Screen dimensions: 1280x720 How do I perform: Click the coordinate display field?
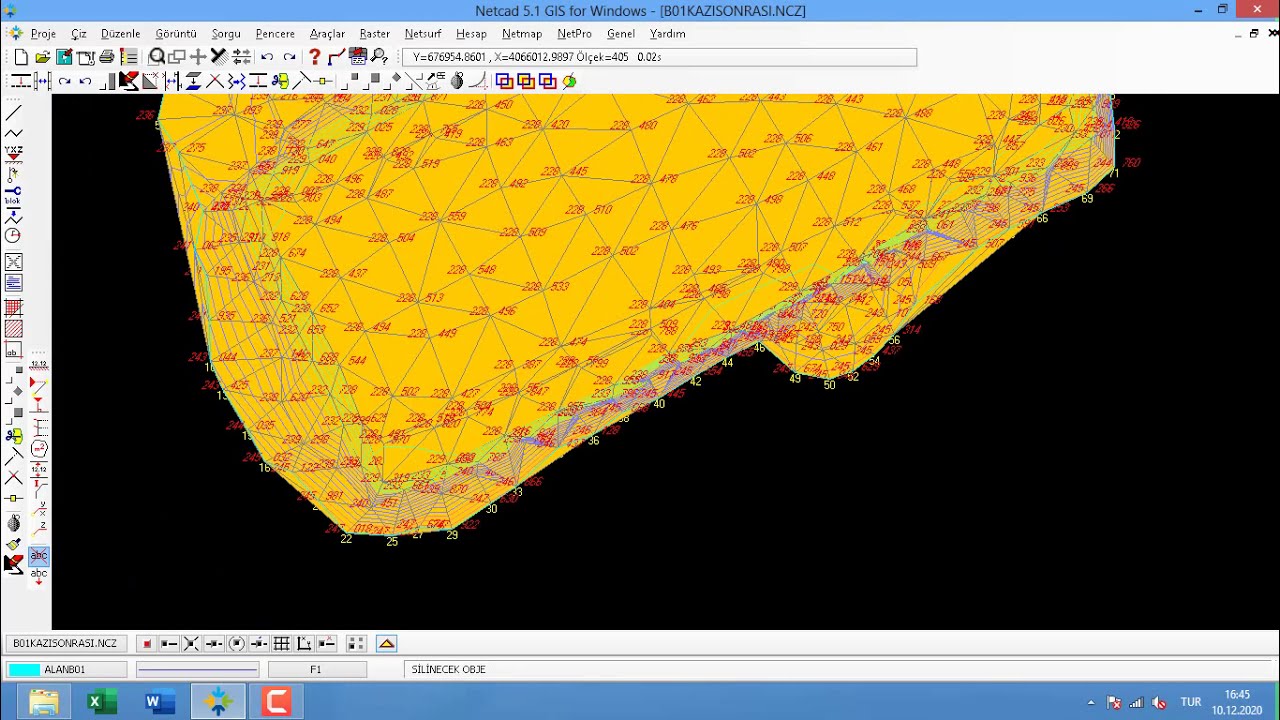click(x=660, y=57)
